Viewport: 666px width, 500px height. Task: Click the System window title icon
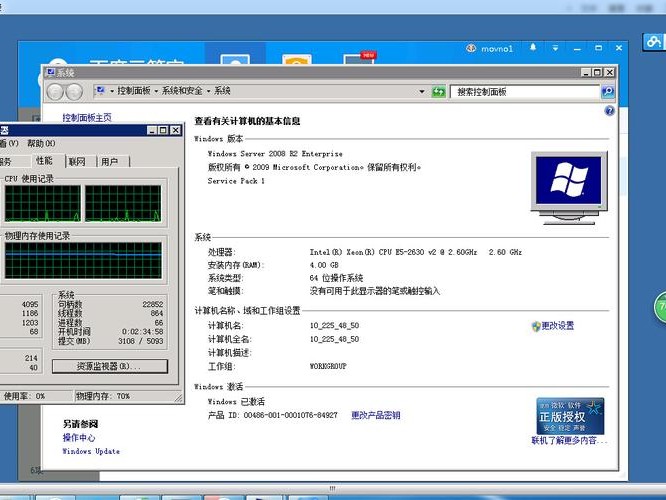coord(51,72)
